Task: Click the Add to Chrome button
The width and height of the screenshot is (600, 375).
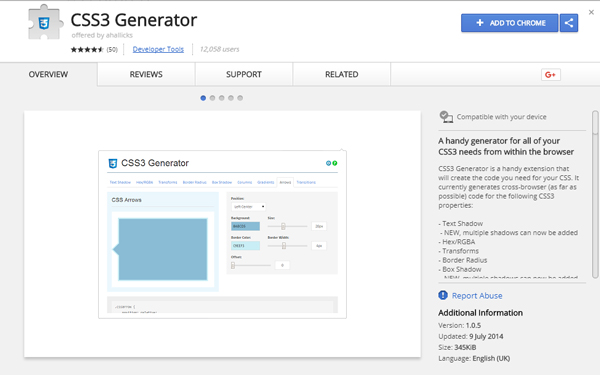Action: [x=509, y=23]
